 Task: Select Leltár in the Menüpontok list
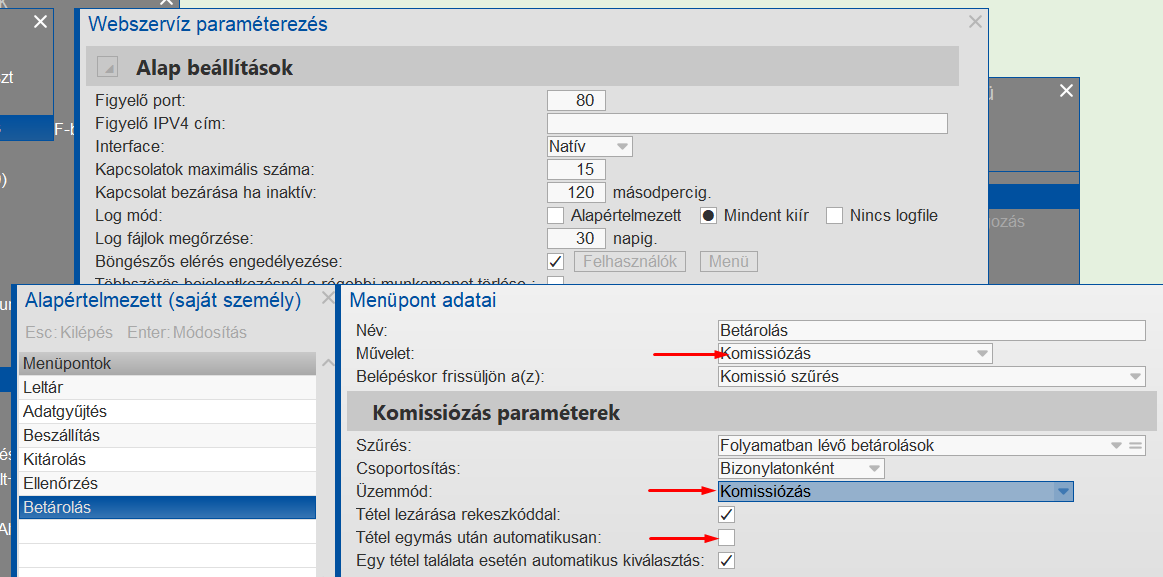[x=167, y=387]
